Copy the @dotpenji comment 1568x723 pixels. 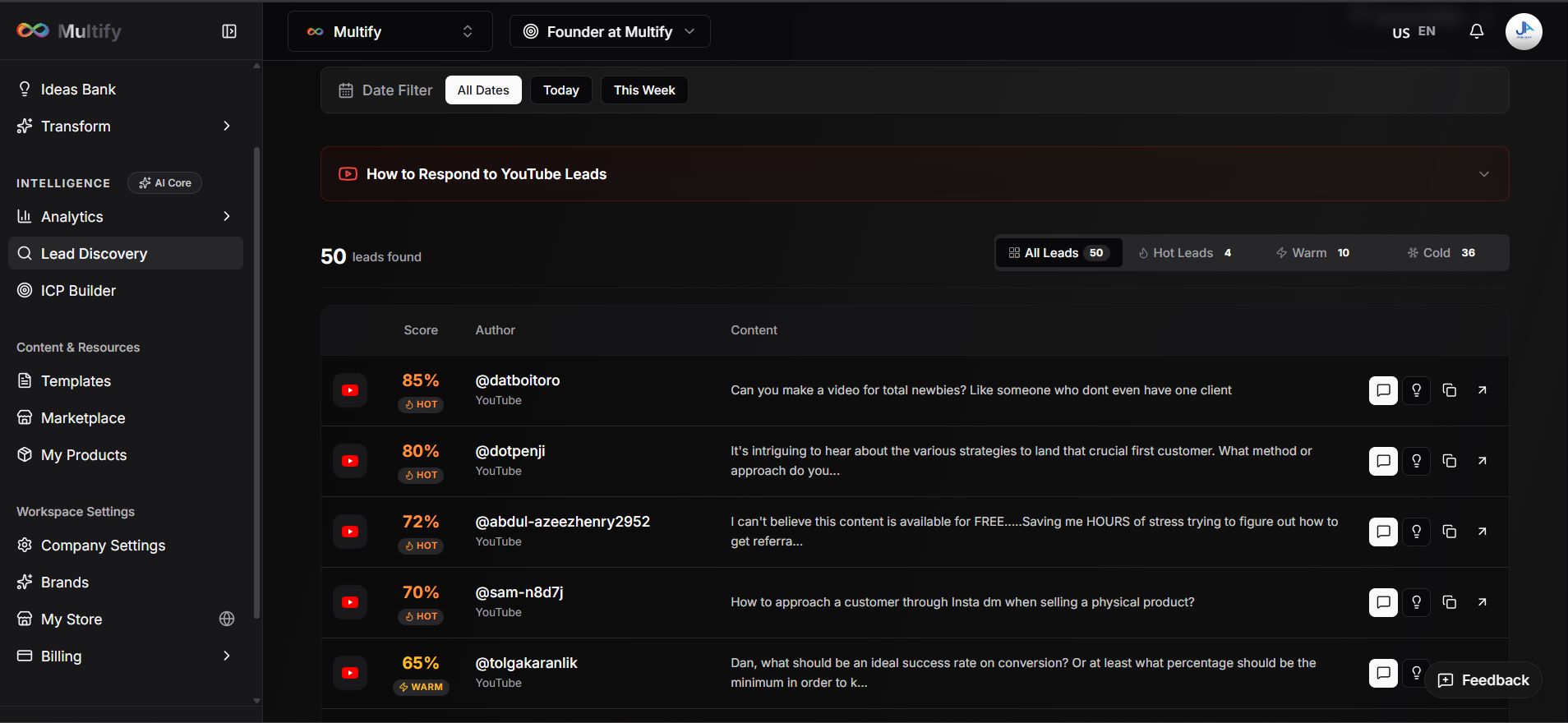(x=1450, y=461)
